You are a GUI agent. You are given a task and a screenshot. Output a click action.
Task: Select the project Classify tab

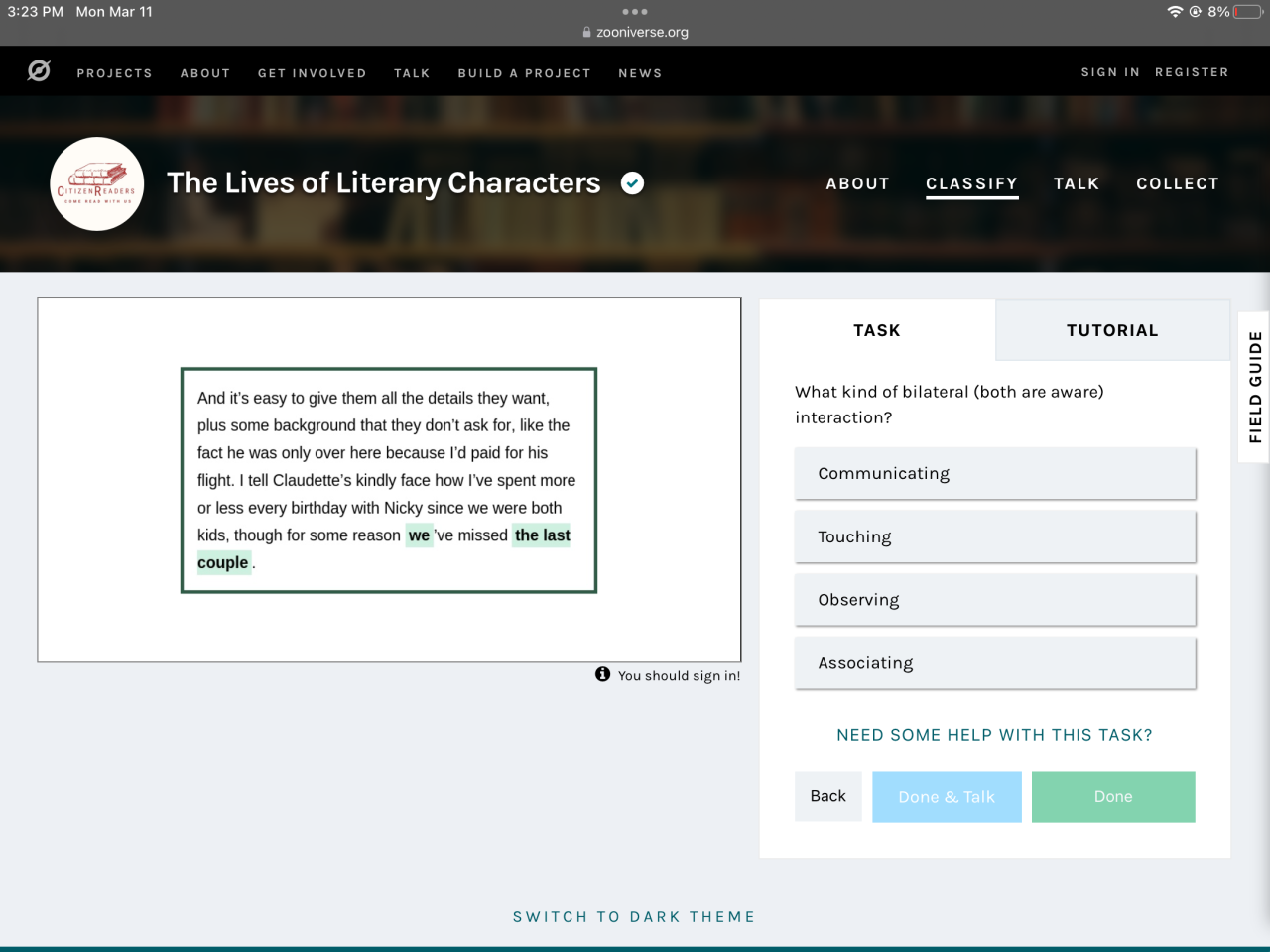coord(972,183)
